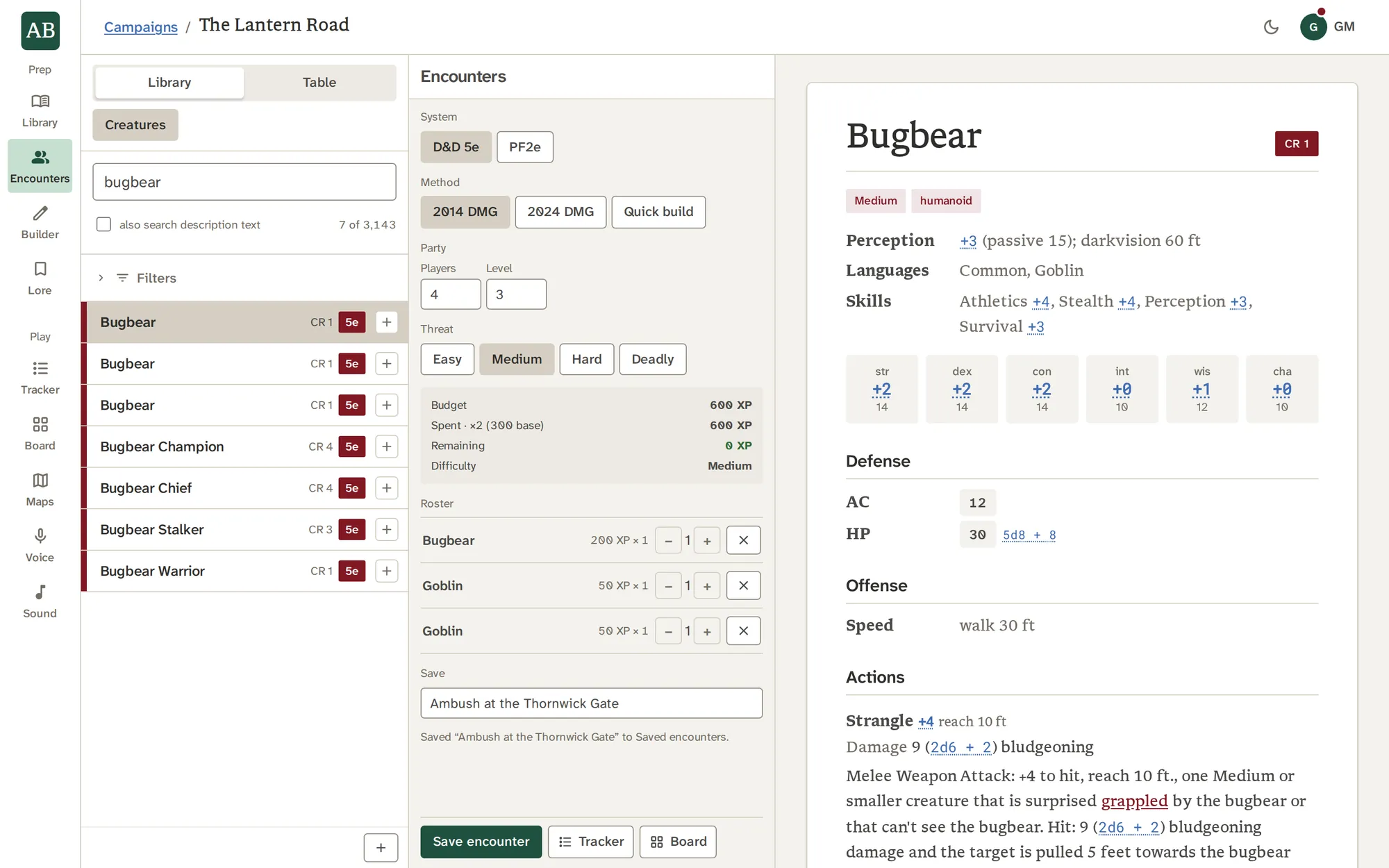Send encounter to Tracker button
Viewport: 1389px width, 868px height.
tap(590, 842)
